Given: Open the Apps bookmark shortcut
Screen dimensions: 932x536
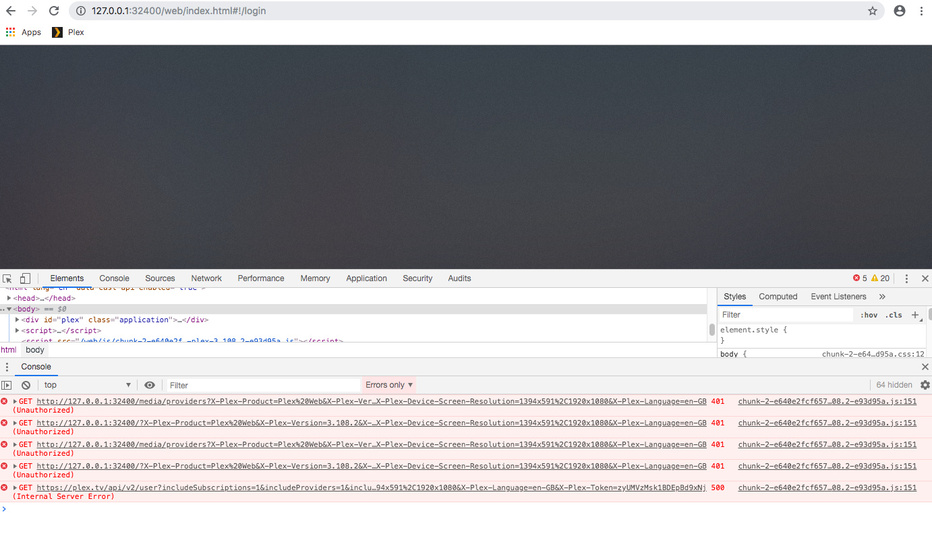Looking at the screenshot, I should pos(23,32).
